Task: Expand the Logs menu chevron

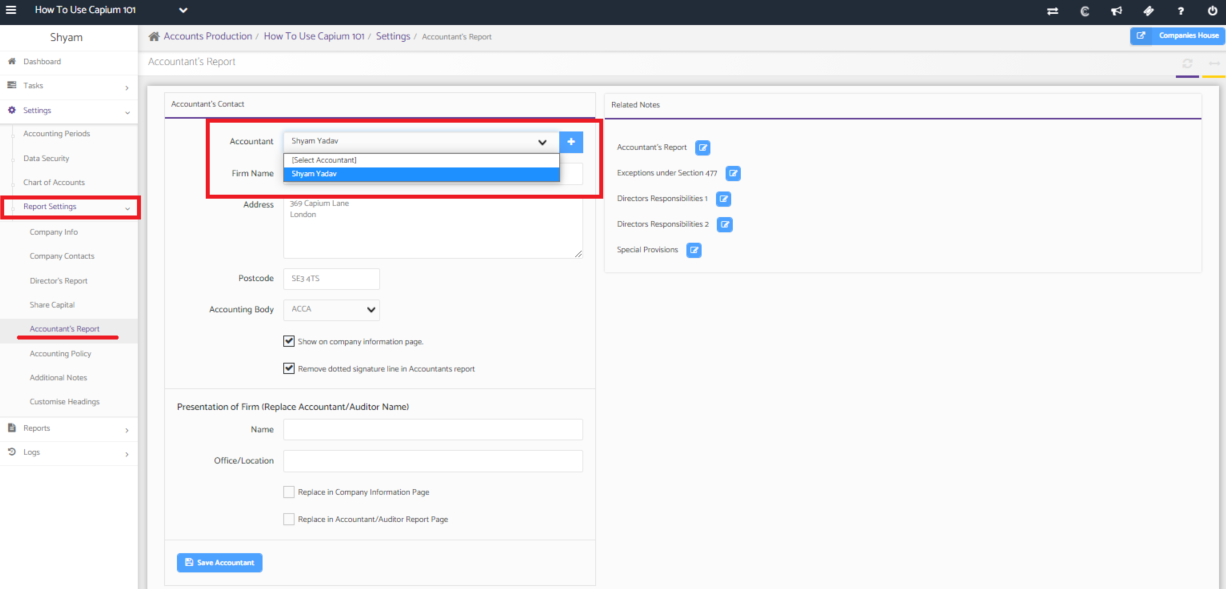Action: tap(127, 454)
